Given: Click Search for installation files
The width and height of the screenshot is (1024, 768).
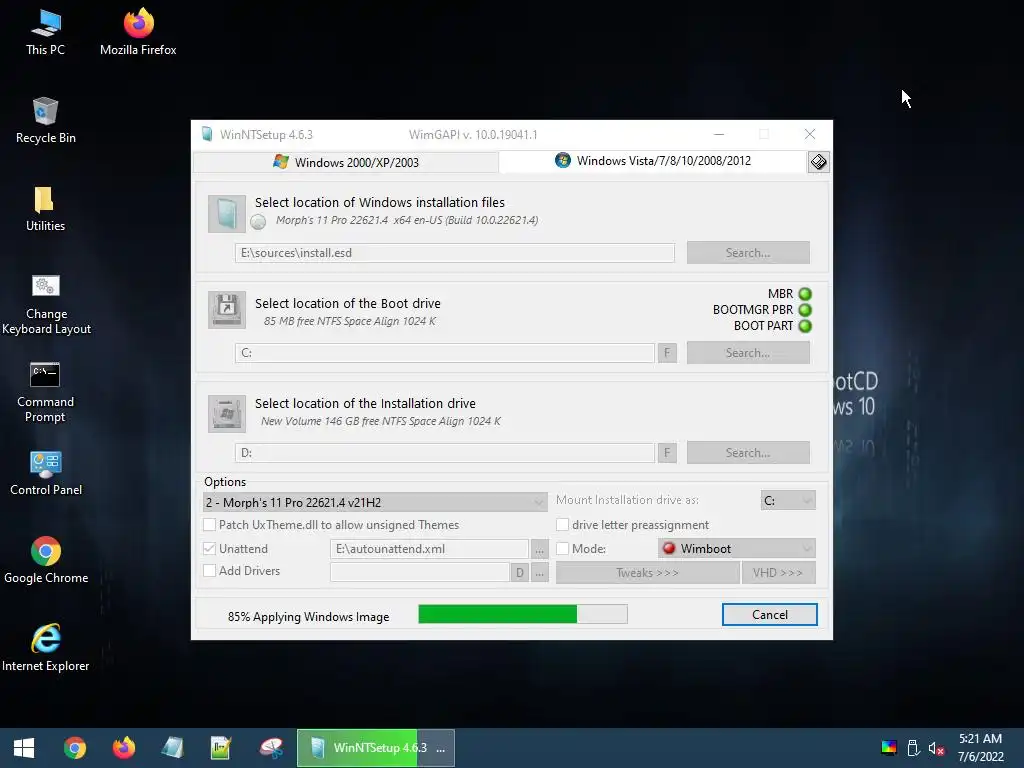Looking at the screenshot, I should [748, 253].
